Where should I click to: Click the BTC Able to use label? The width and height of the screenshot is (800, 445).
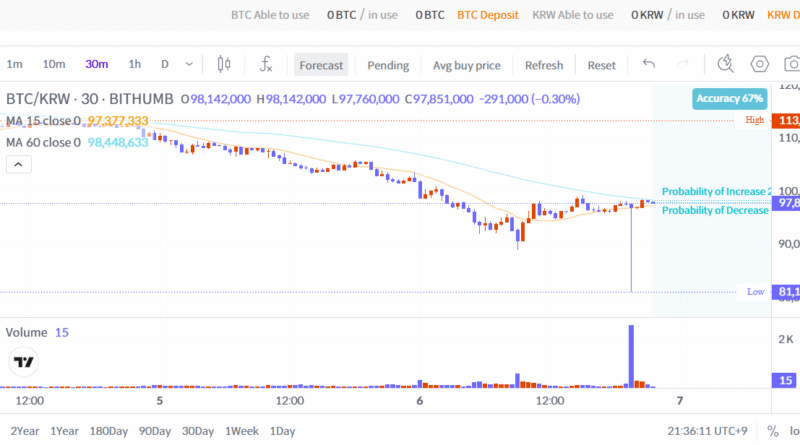click(x=270, y=15)
